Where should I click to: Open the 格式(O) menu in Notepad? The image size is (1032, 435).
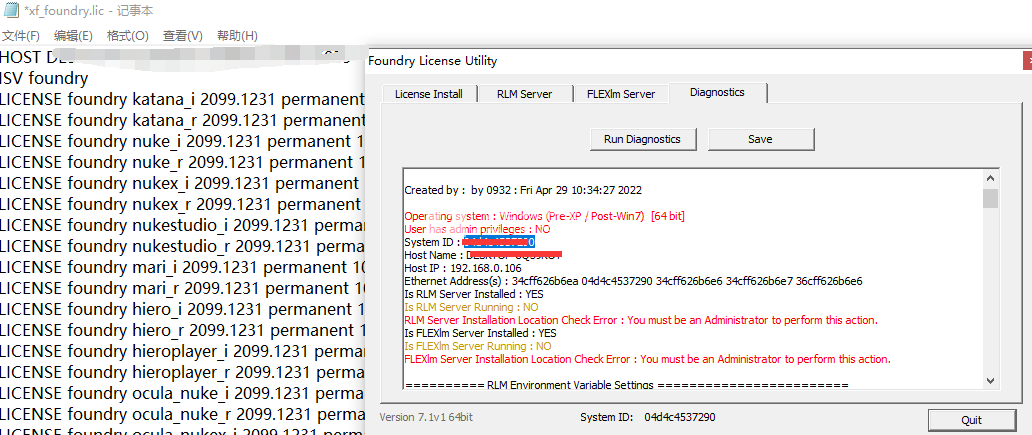click(128, 36)
